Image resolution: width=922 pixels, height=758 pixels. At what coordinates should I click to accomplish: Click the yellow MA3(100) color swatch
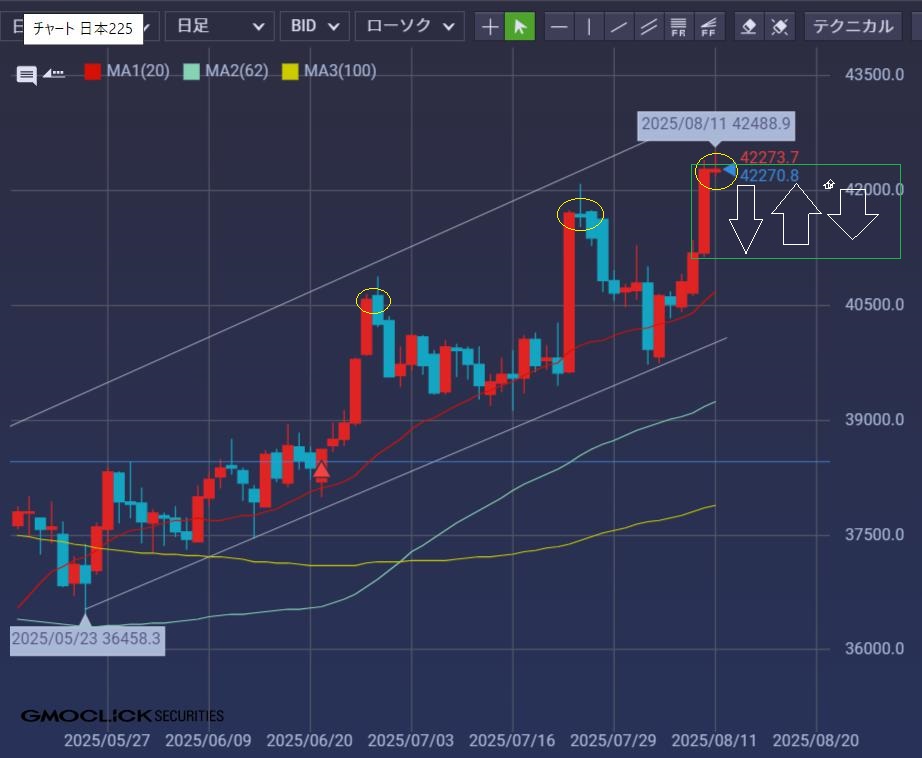(290, 72)
